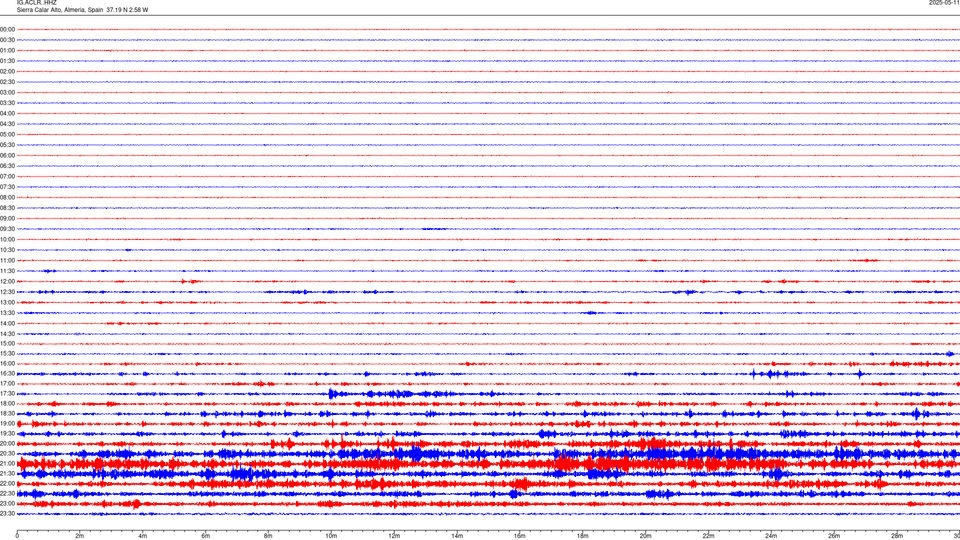960x540 pixels.
Task: Click the 19:00 time row label
Action: (x=7, y=424)
